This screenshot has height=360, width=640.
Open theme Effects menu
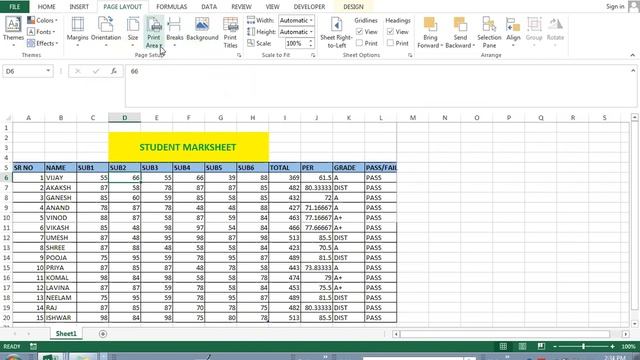tap(42, 43)
